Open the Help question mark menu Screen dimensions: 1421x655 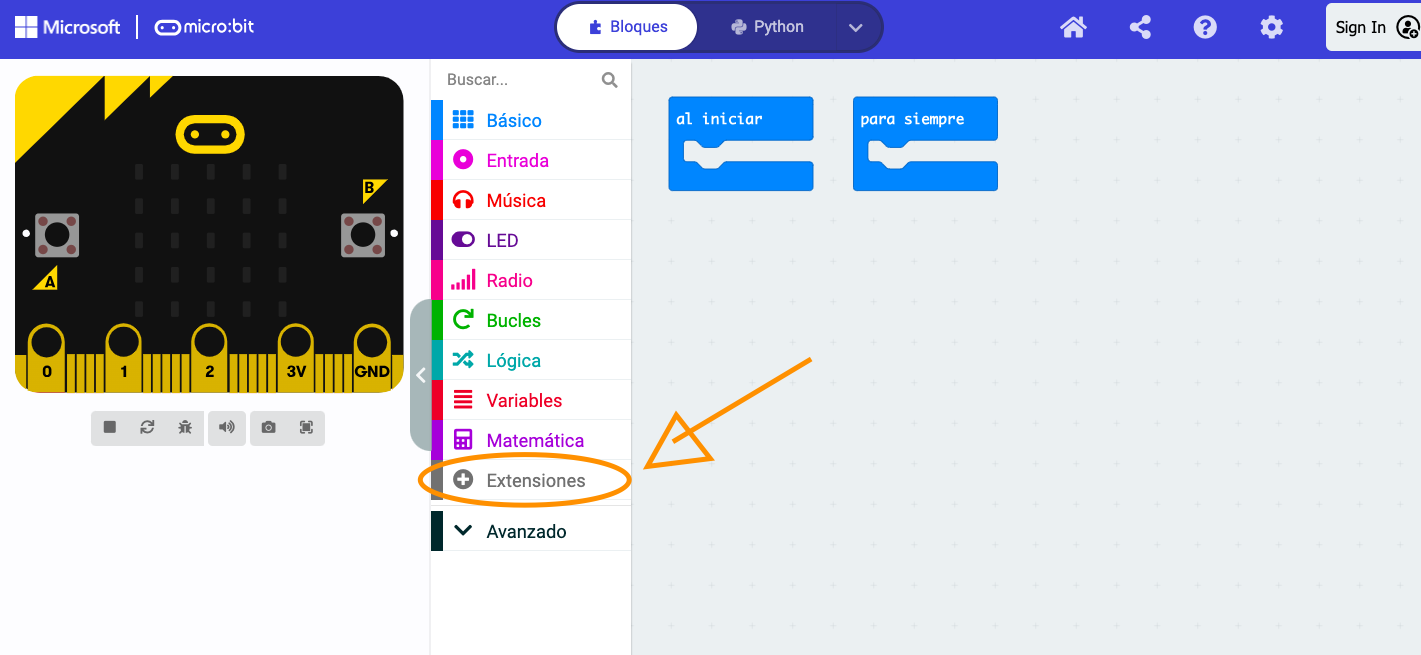coord(1205,27)
